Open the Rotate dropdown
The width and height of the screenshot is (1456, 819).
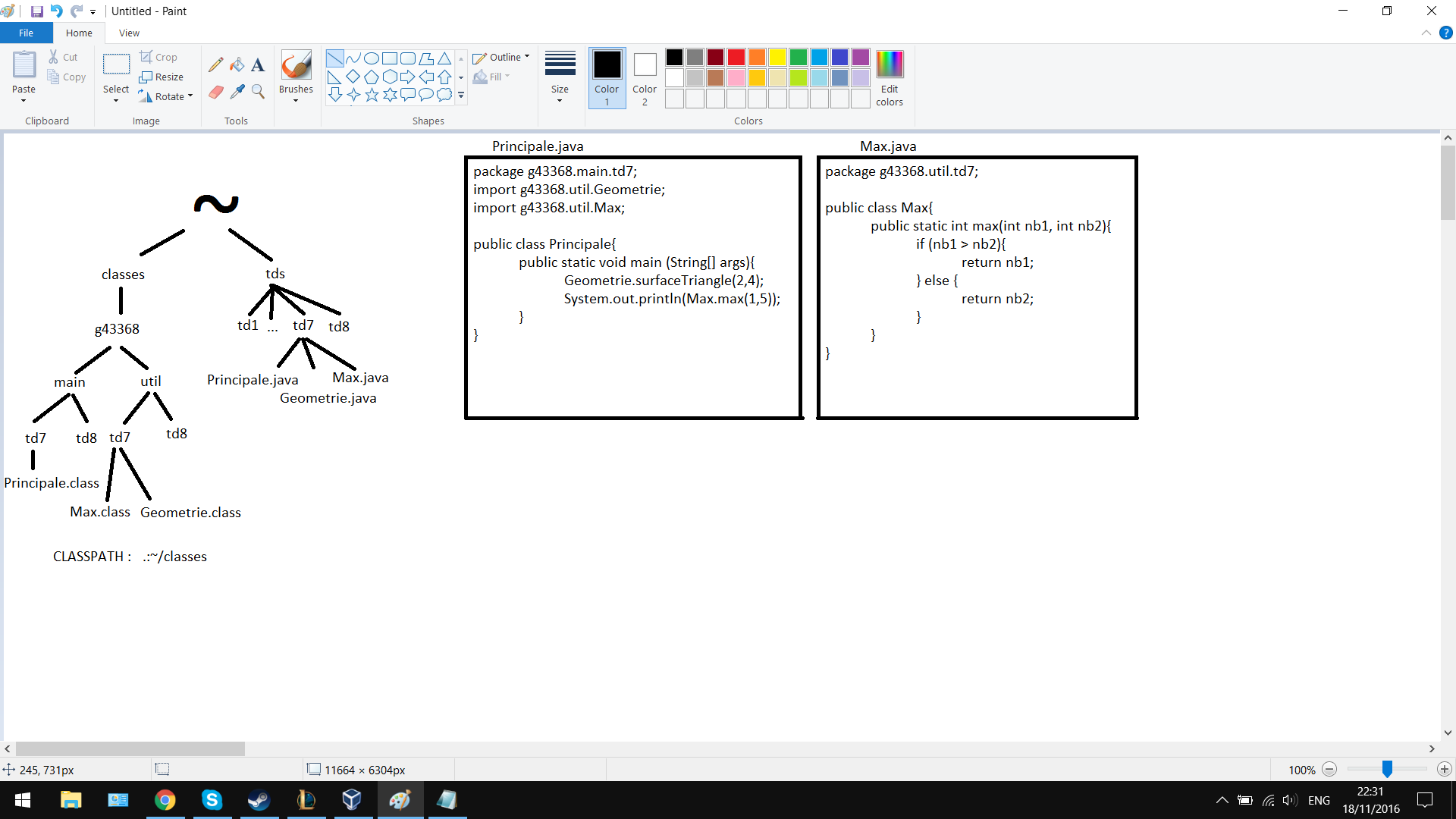167,96
